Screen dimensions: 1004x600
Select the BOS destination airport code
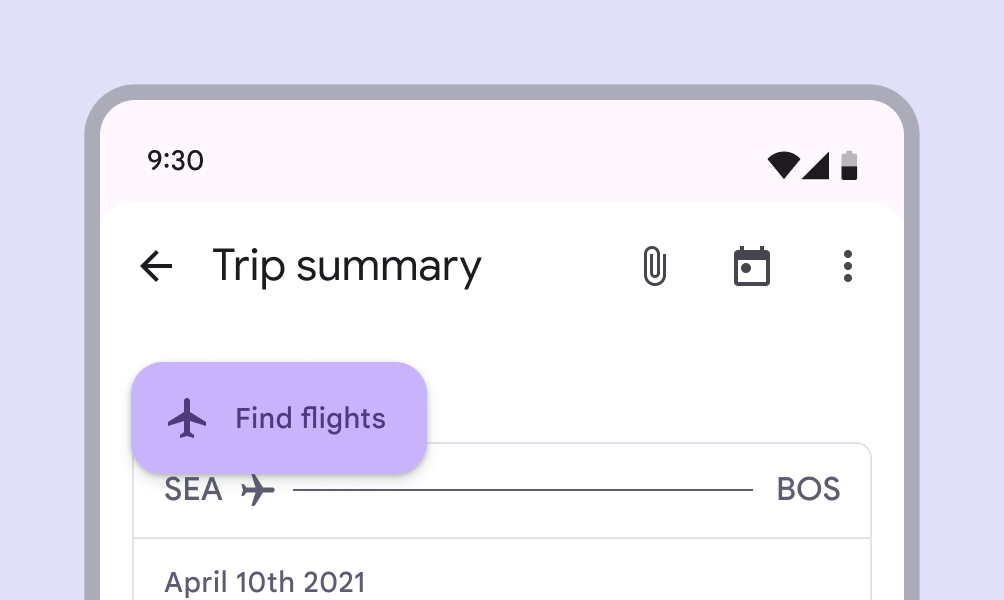tap(808, 490)
